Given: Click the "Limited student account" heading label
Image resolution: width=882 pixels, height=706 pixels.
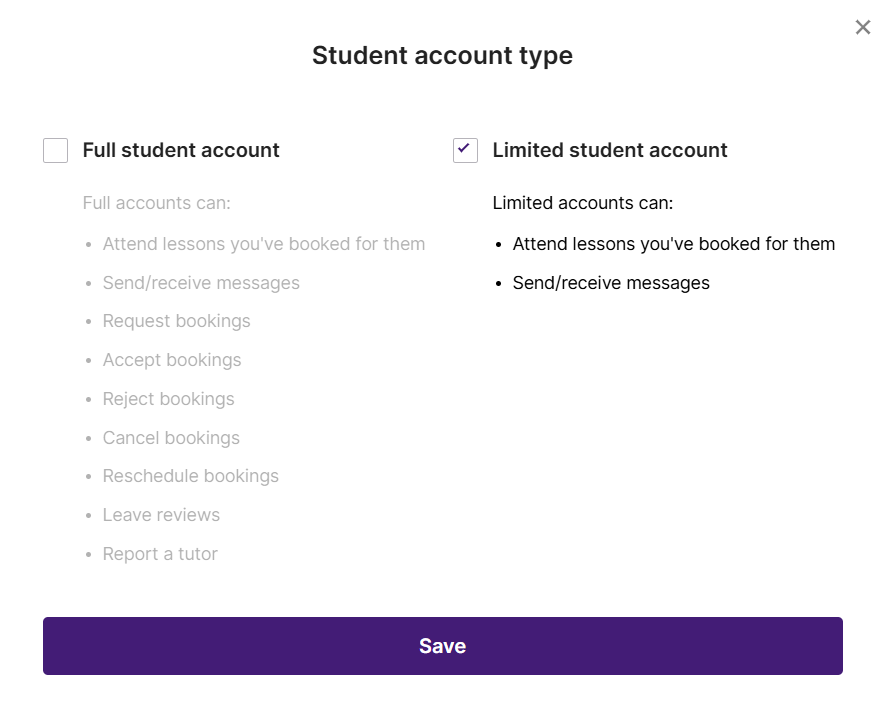Looking at the screenshot, I should click(x=610, y=151).
